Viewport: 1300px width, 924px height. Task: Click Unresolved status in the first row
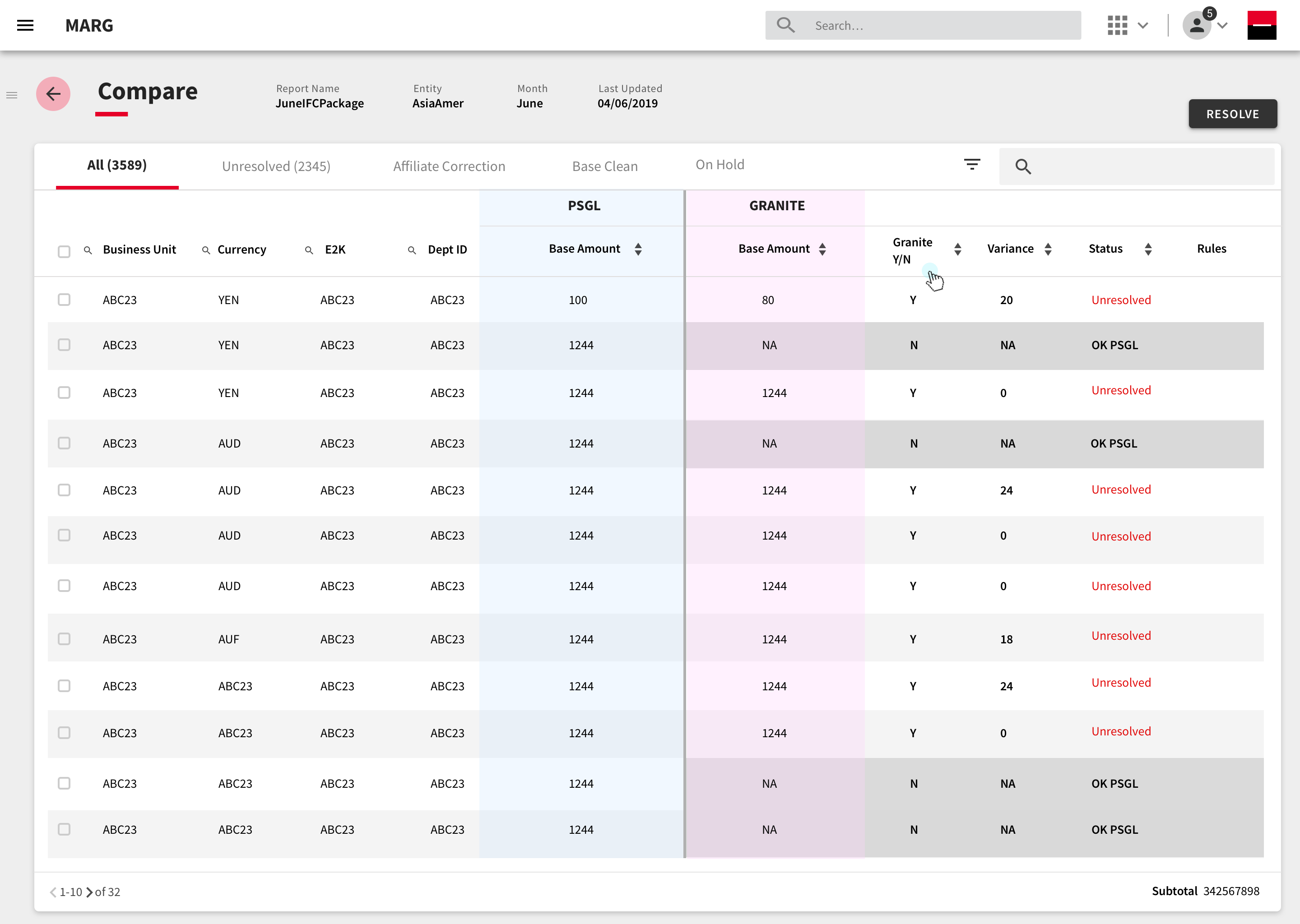click(1121, 300)
